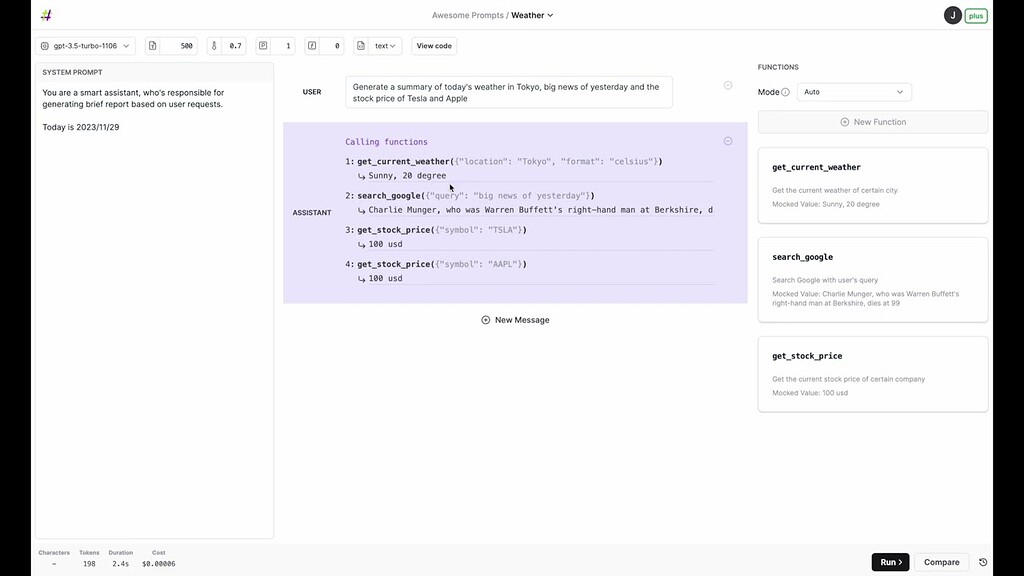
Task: Collapse the ASSISTANT function-calls block
Action: pyautogui.click(x=728, y=141)
